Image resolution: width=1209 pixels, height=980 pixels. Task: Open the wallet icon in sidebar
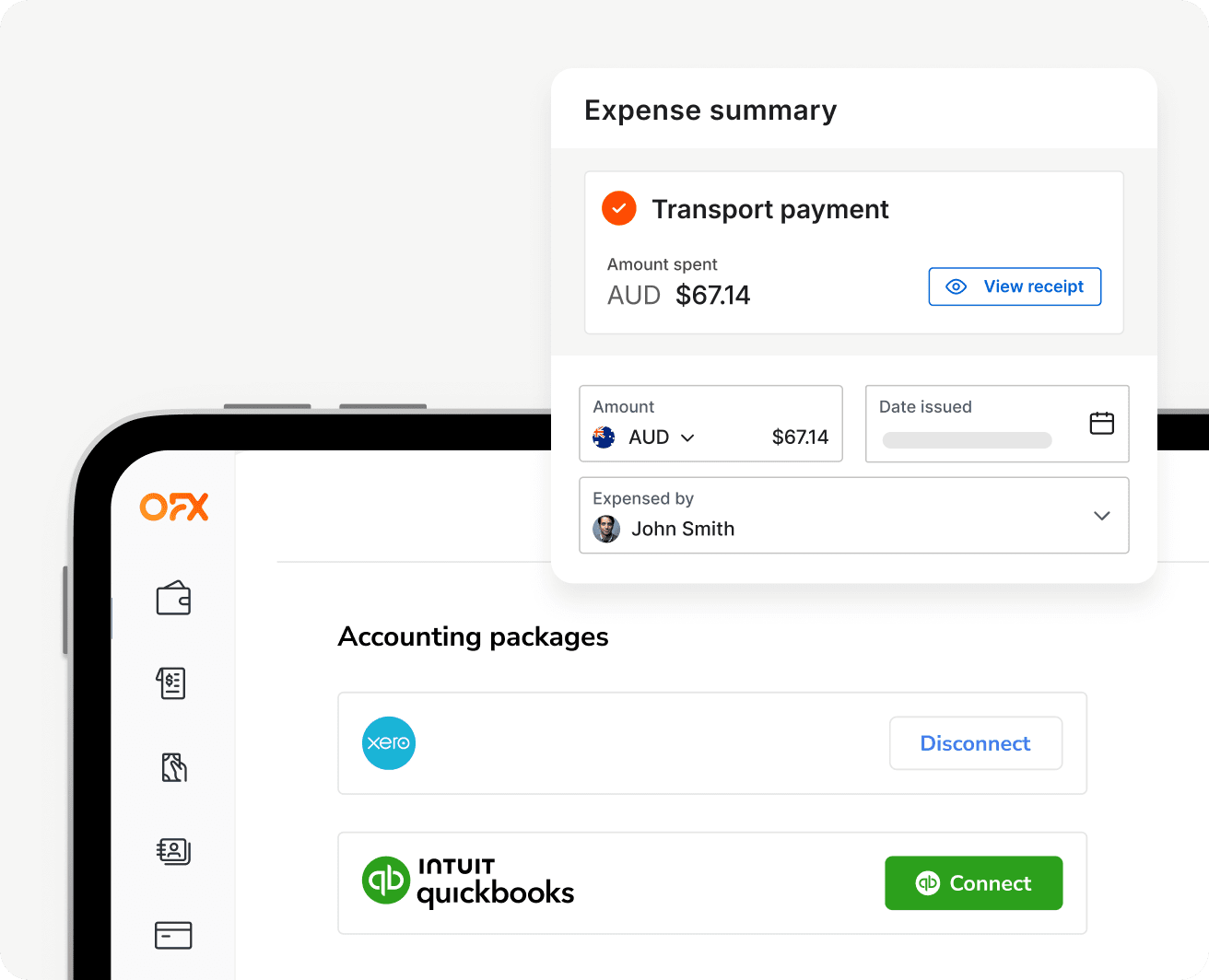coord(173,599)
